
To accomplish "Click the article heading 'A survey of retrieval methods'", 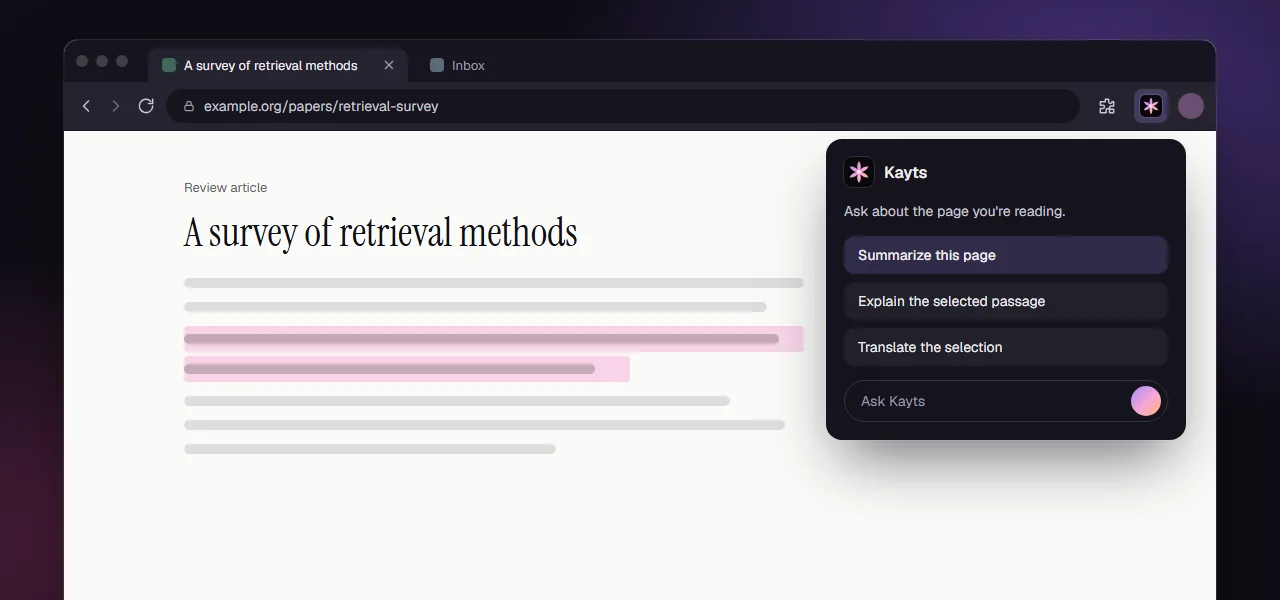I will 381,232.
